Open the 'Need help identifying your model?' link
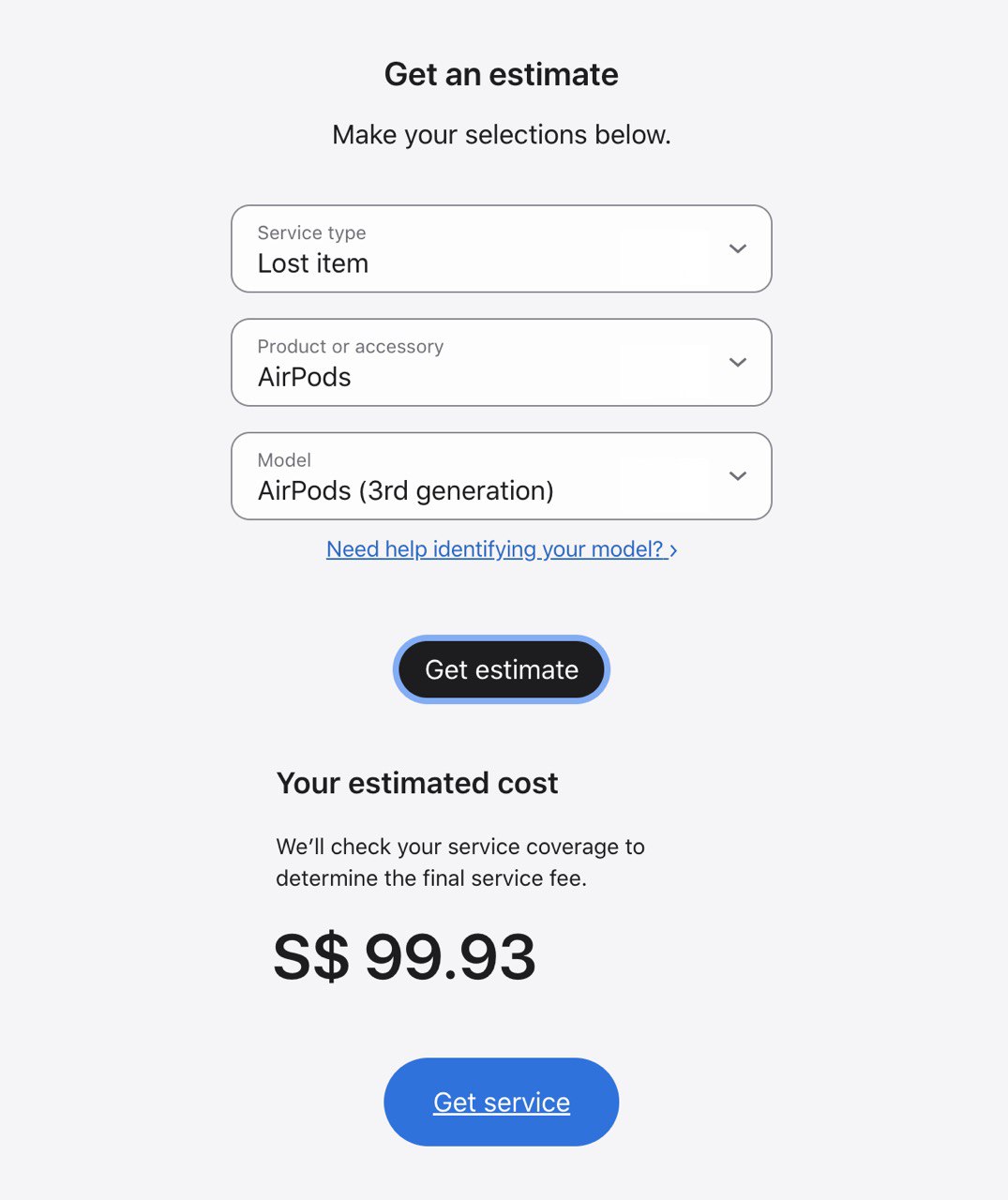The image size is (1008, 1200). 494,549
